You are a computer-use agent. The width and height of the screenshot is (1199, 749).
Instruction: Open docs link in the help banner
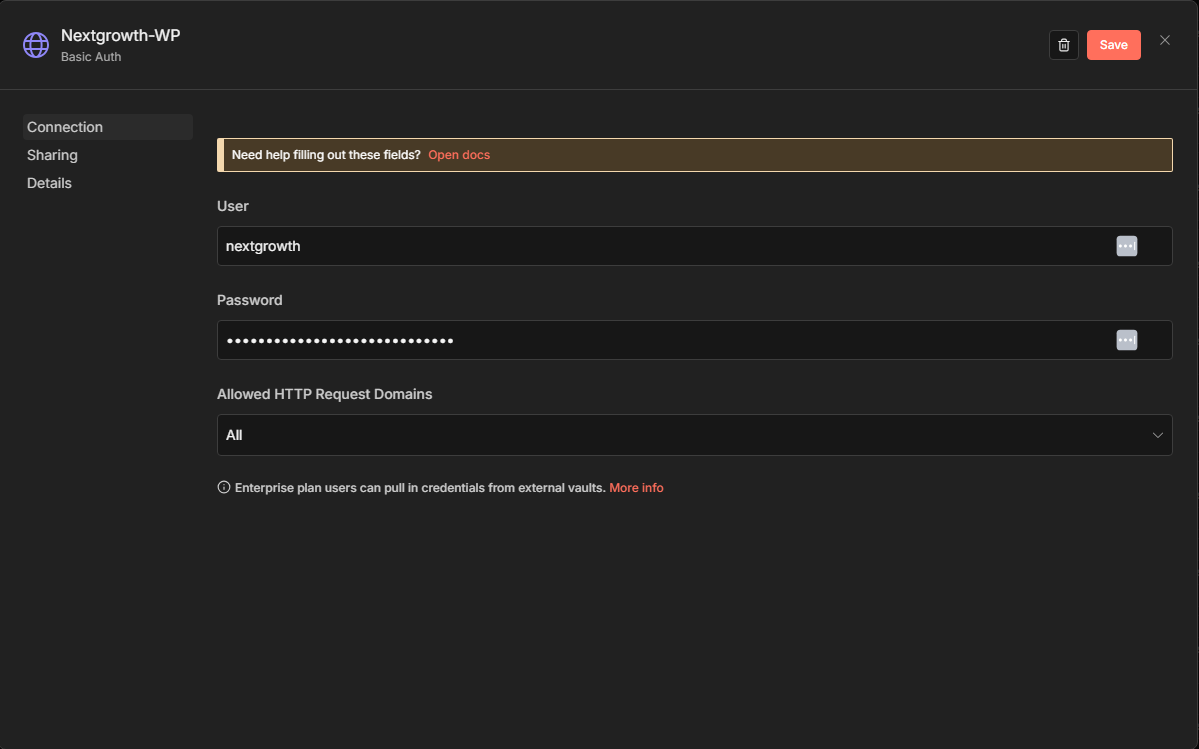459,155
